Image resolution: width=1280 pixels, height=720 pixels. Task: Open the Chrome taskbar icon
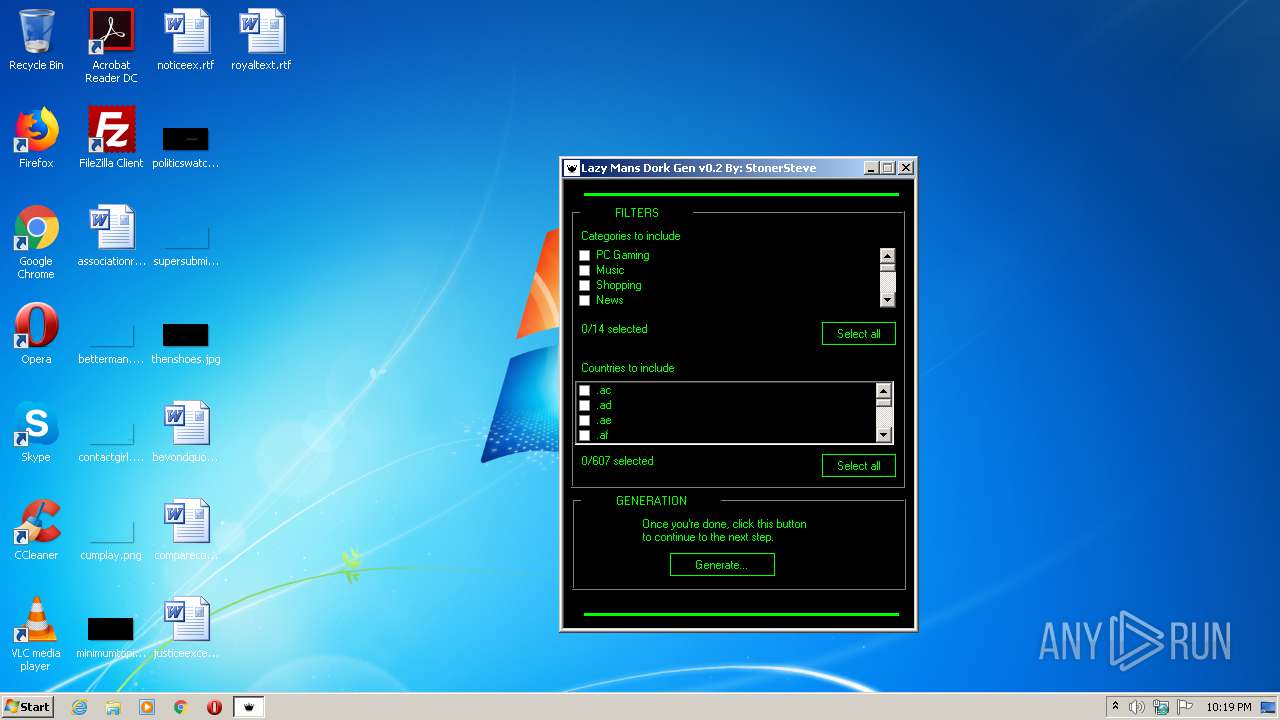click(x=181, y=707)
